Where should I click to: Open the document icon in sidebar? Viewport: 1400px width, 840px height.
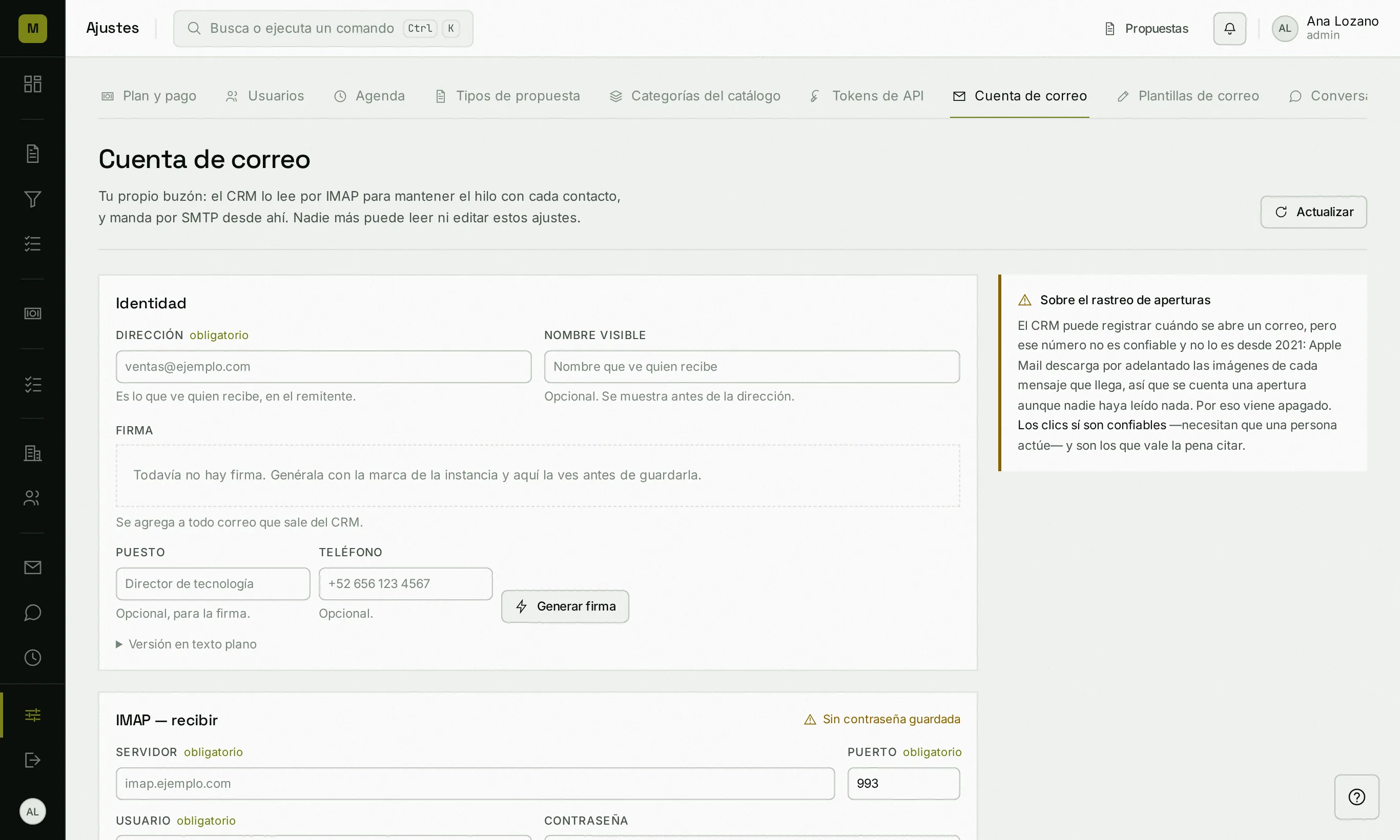(32, 153)
